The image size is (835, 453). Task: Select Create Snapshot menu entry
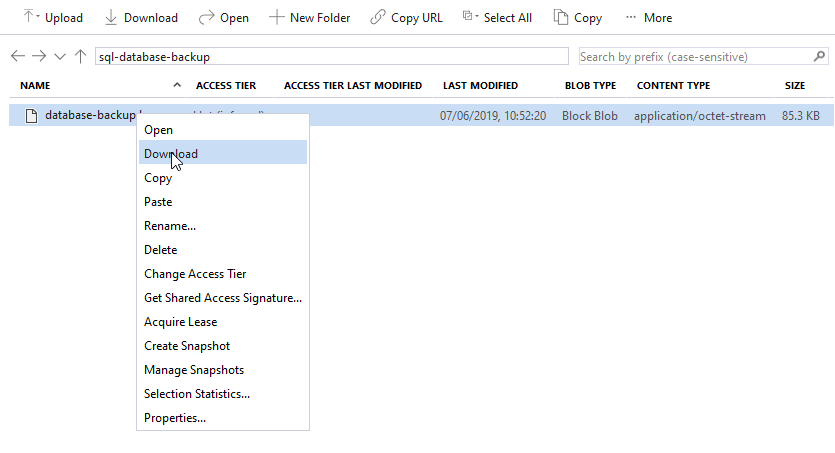click(223, 345)
